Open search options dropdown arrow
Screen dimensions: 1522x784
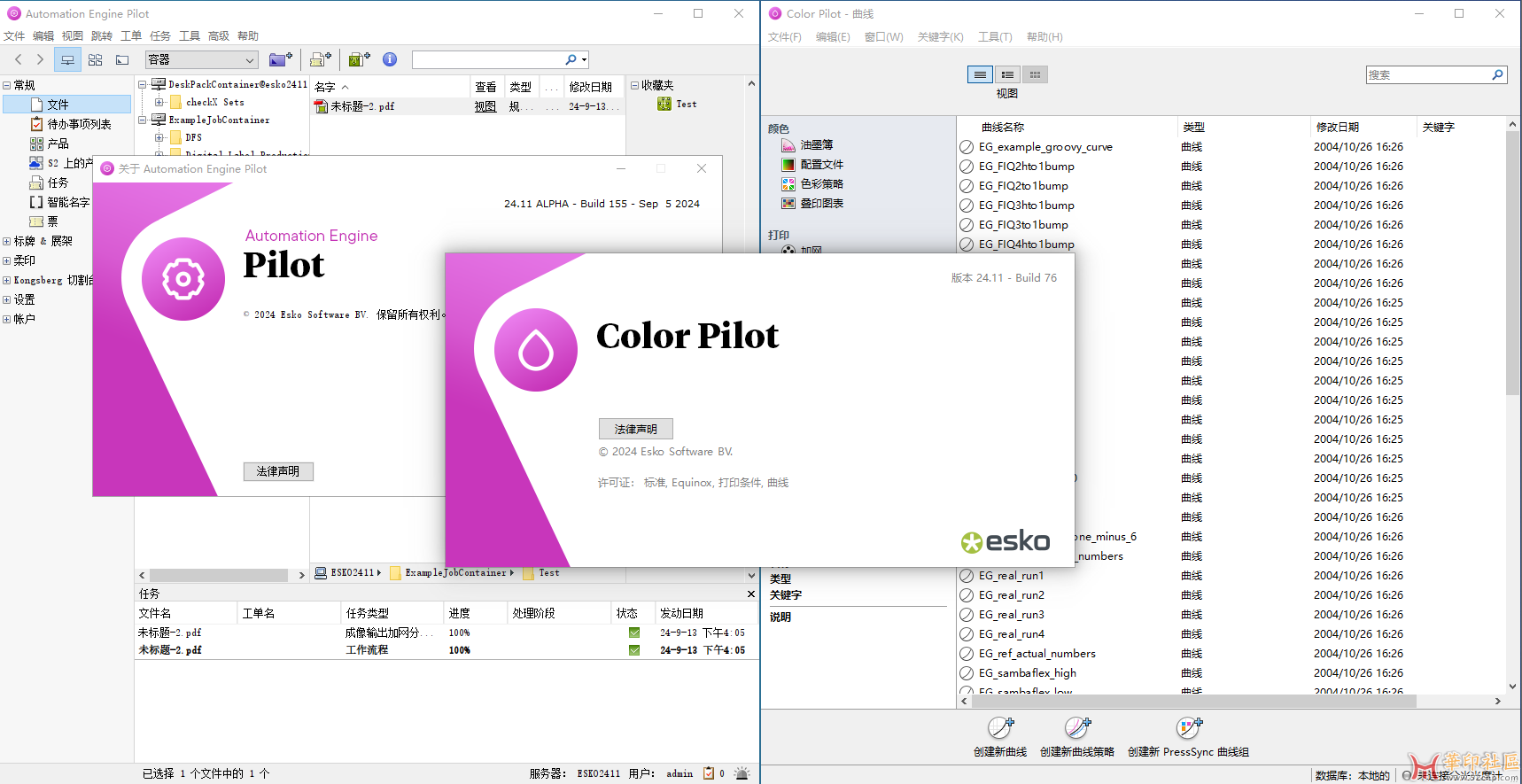(x=584, y=60)
